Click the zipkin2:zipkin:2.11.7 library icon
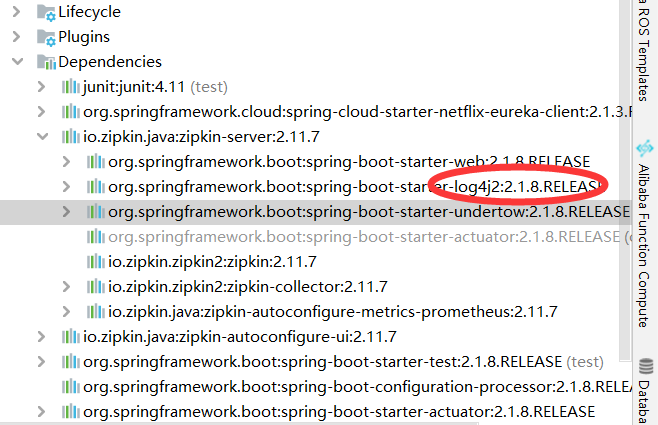The height and width of the screenshot is (425, 658). point(96,262)
